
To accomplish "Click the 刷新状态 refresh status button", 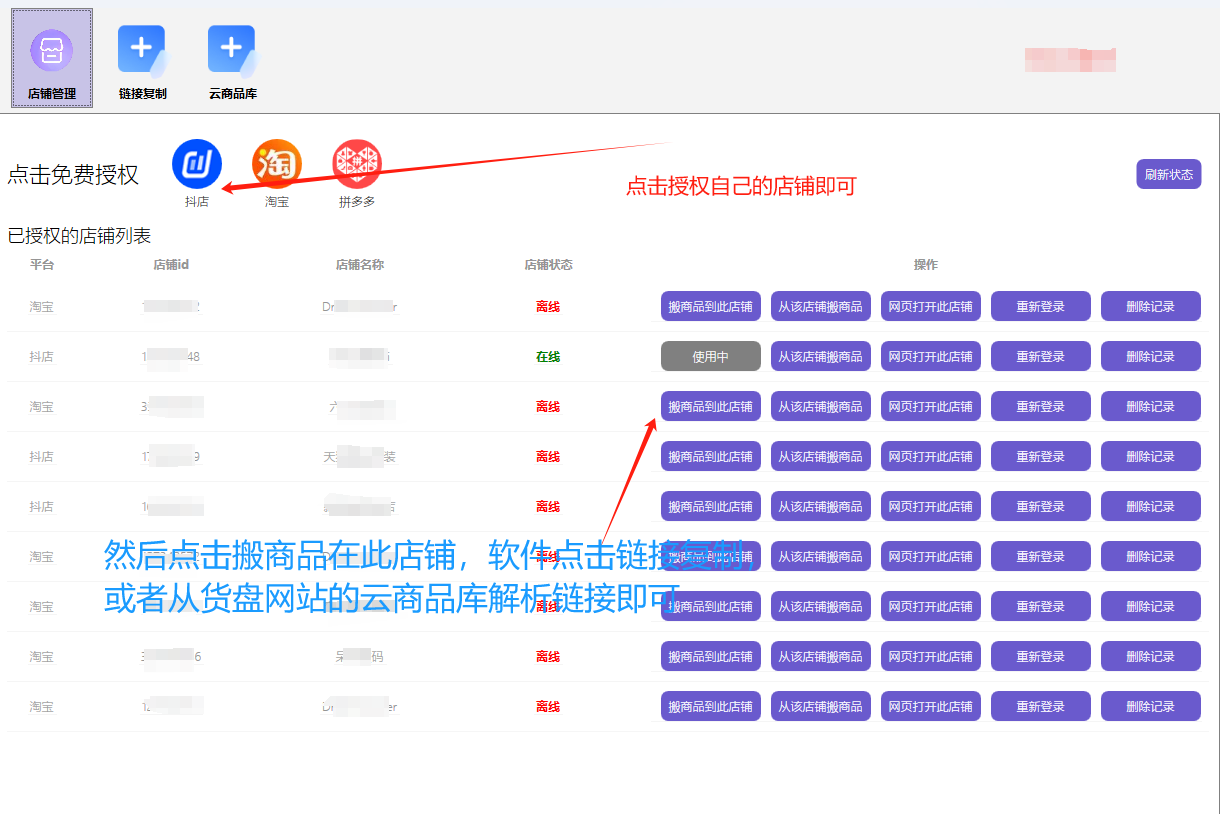I will click(1169, 174).
